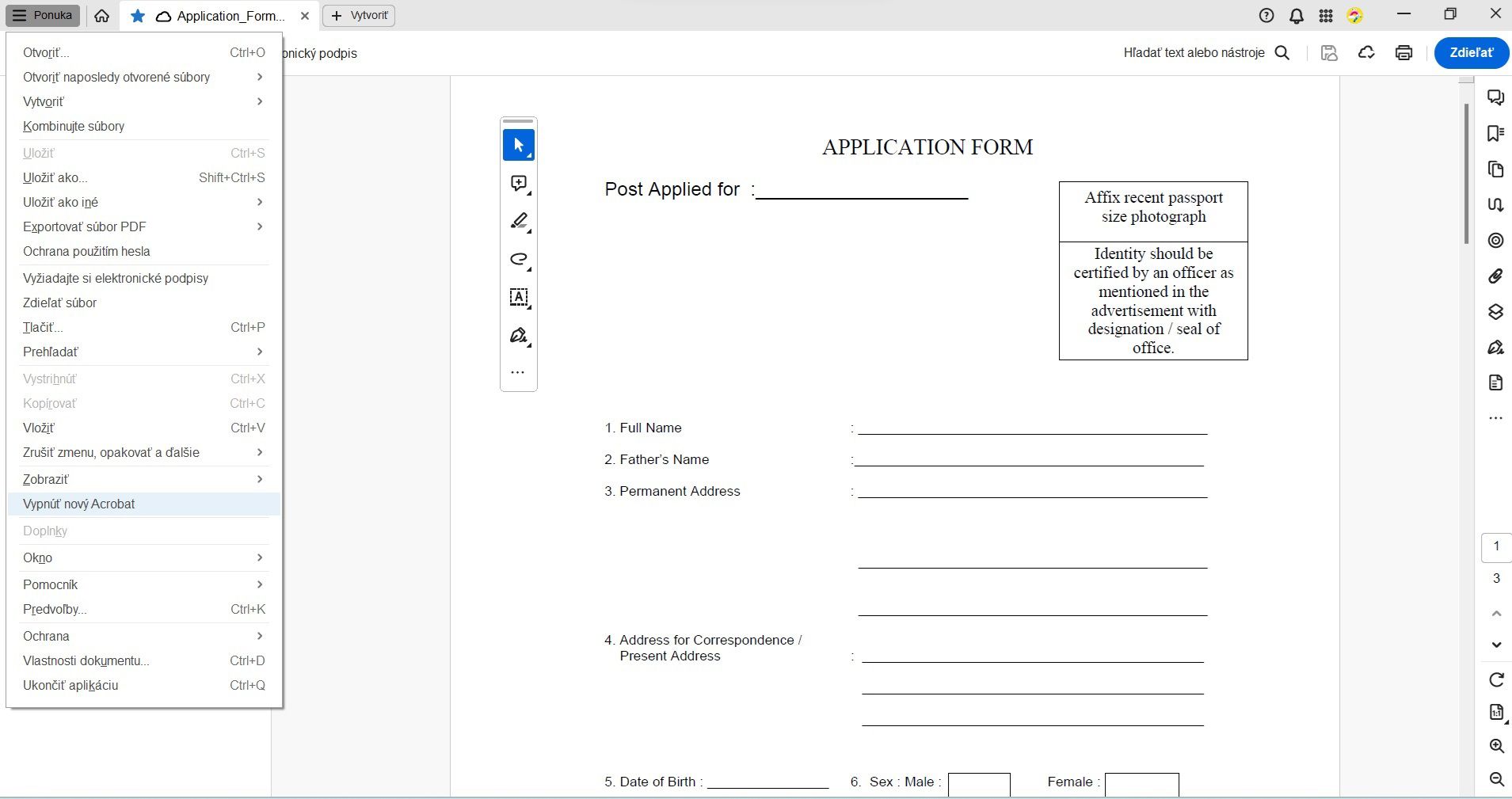Zoom in with the magnifier plus icon

[x=1496, y=746]
